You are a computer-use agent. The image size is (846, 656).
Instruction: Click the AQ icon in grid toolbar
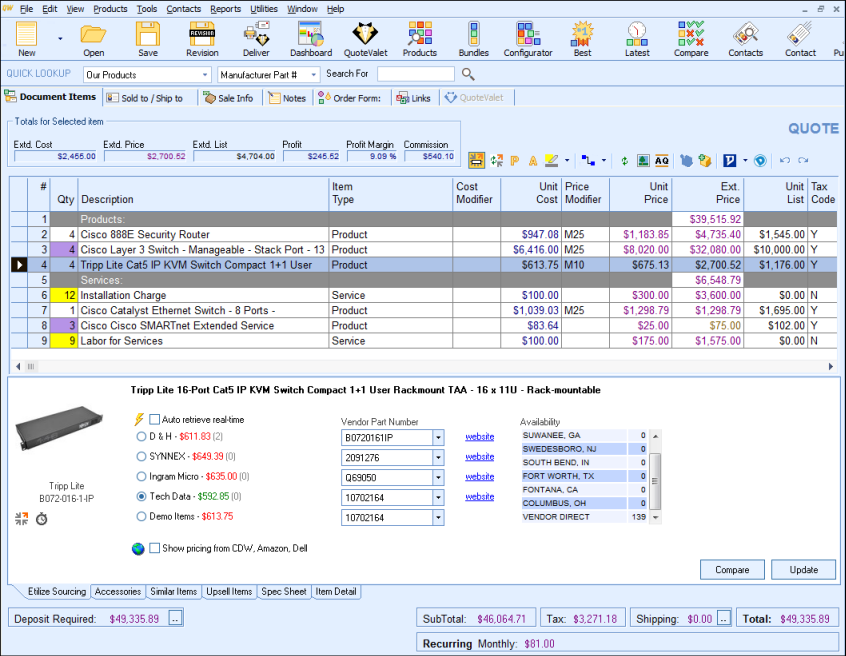click(x=661, y=161)
